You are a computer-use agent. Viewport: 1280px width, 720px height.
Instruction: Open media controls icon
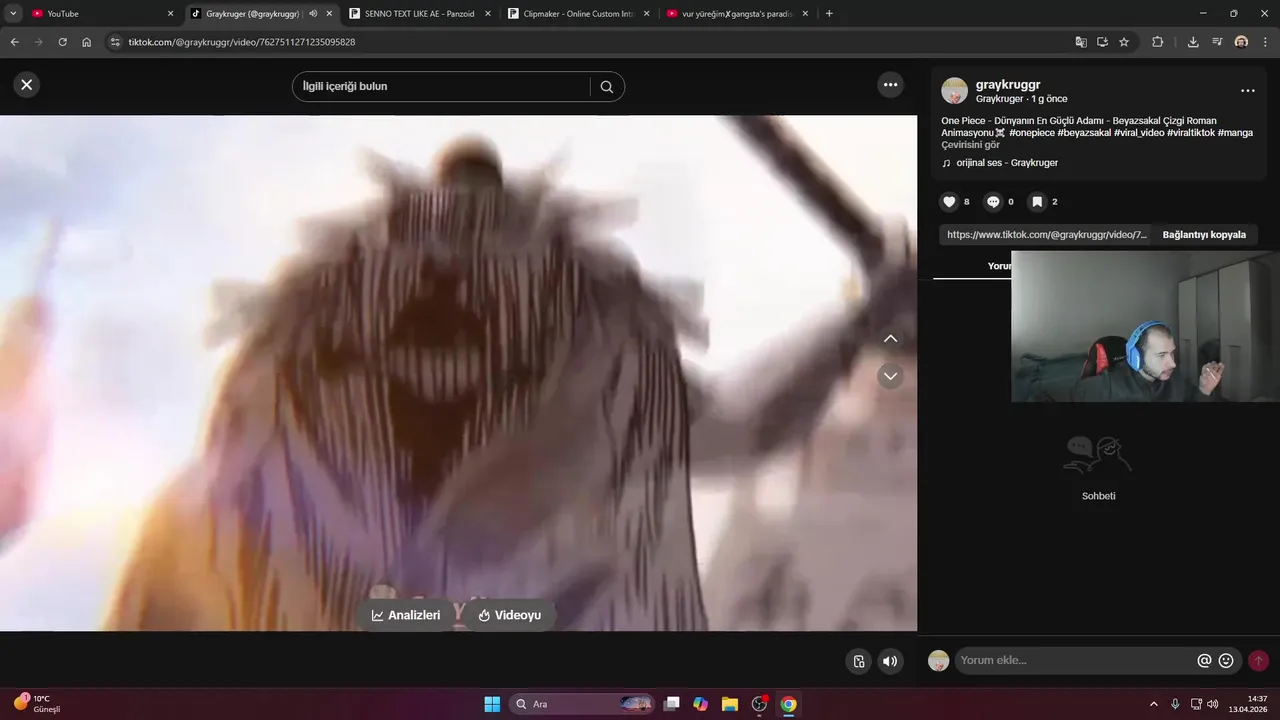tap(1217, 42)
